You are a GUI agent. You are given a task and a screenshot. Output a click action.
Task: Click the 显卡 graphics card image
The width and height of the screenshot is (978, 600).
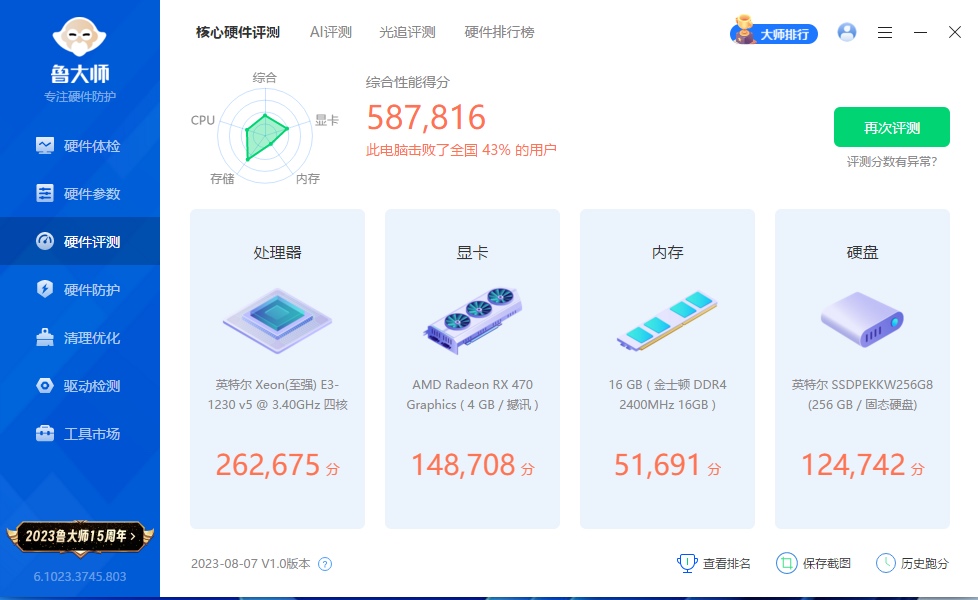[472, 320]
